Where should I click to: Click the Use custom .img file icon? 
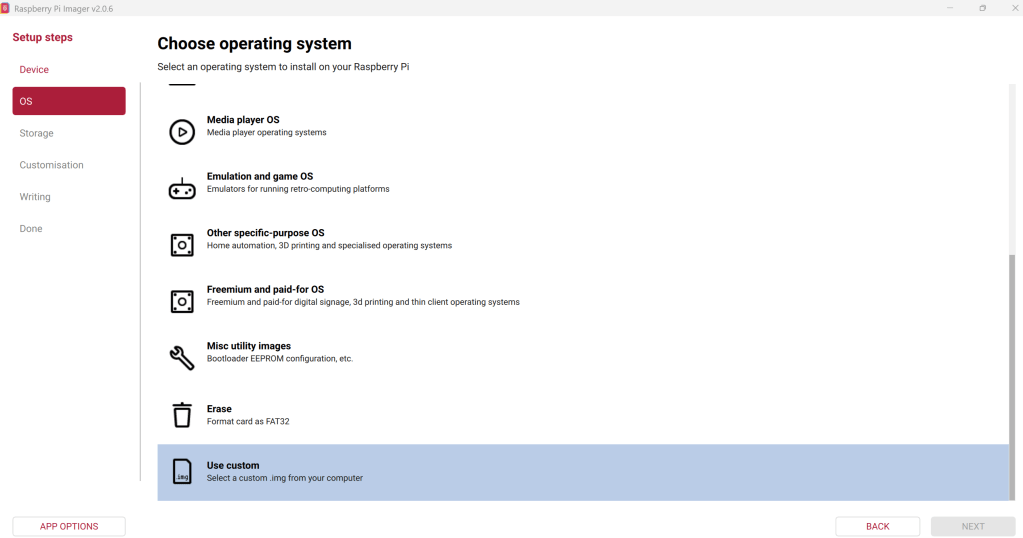coord(182,472)
